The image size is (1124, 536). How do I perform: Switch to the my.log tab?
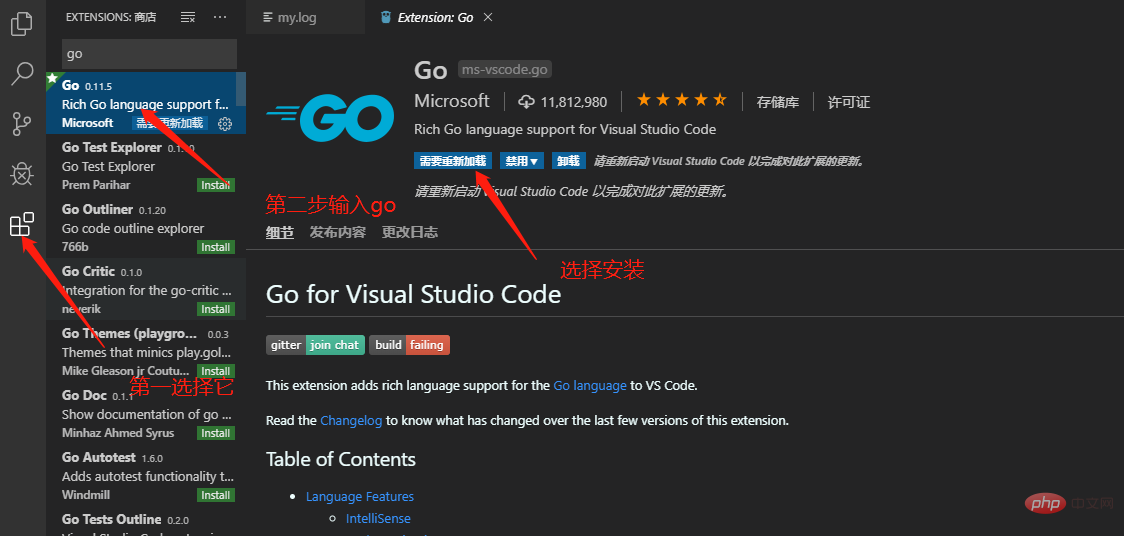click(296, 17)
